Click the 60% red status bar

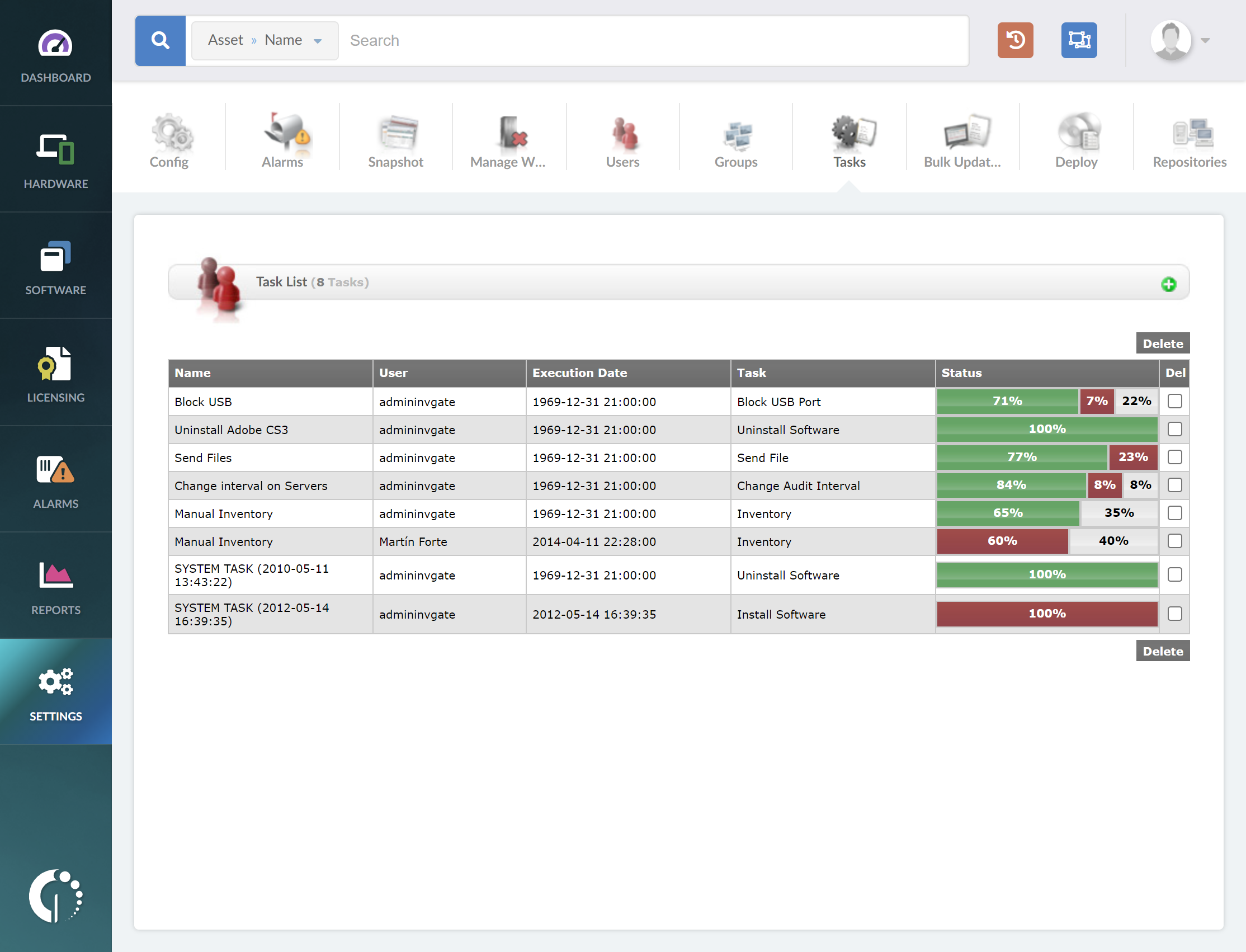coord(1002,541)
